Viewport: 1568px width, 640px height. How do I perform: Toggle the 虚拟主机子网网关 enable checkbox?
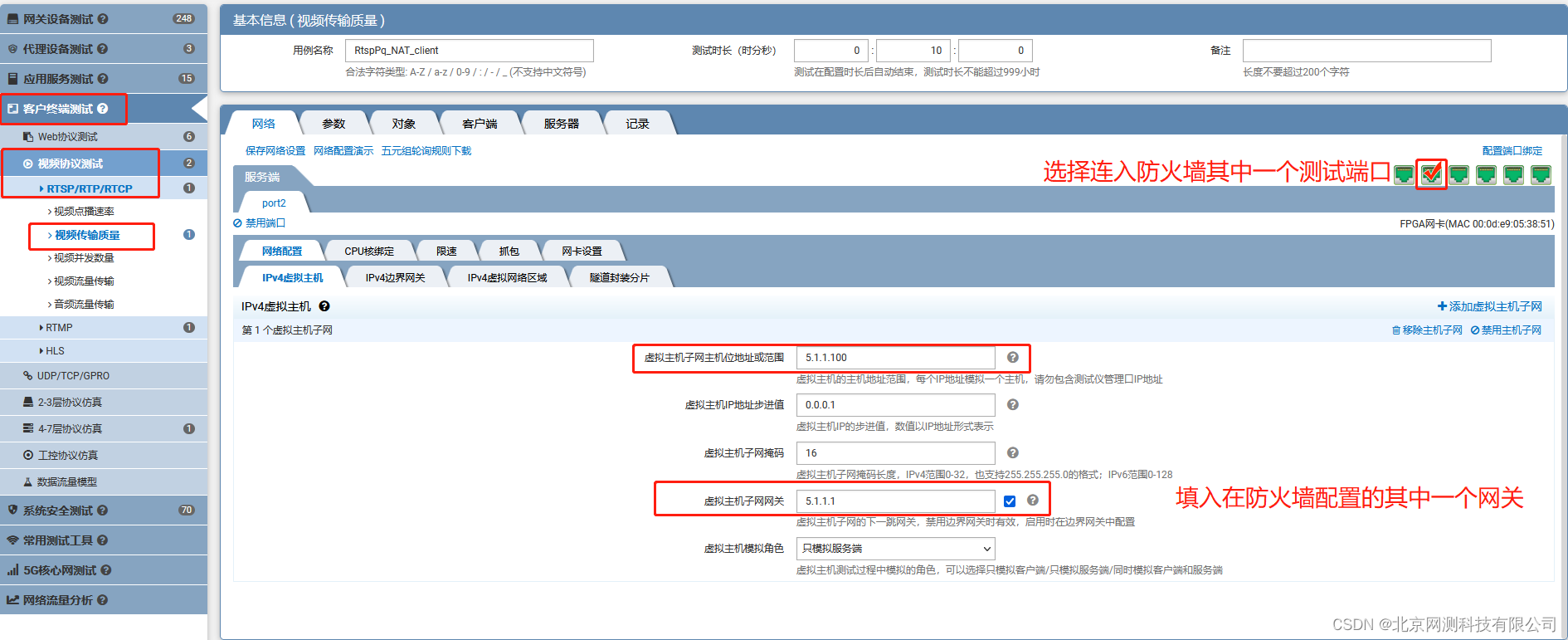(1010, 501)
